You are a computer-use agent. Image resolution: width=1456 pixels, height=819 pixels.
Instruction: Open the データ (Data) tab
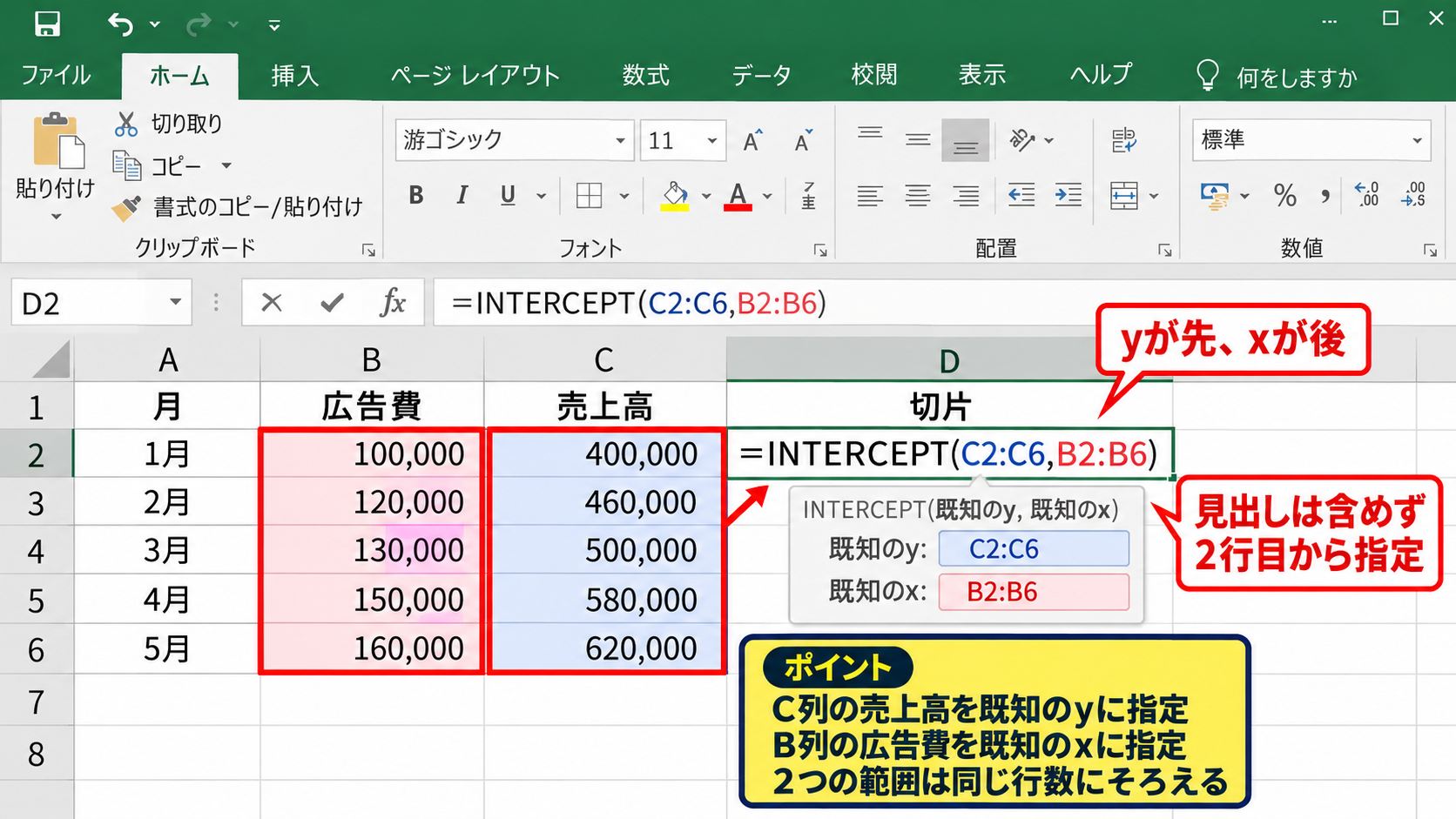pos(762,76)
